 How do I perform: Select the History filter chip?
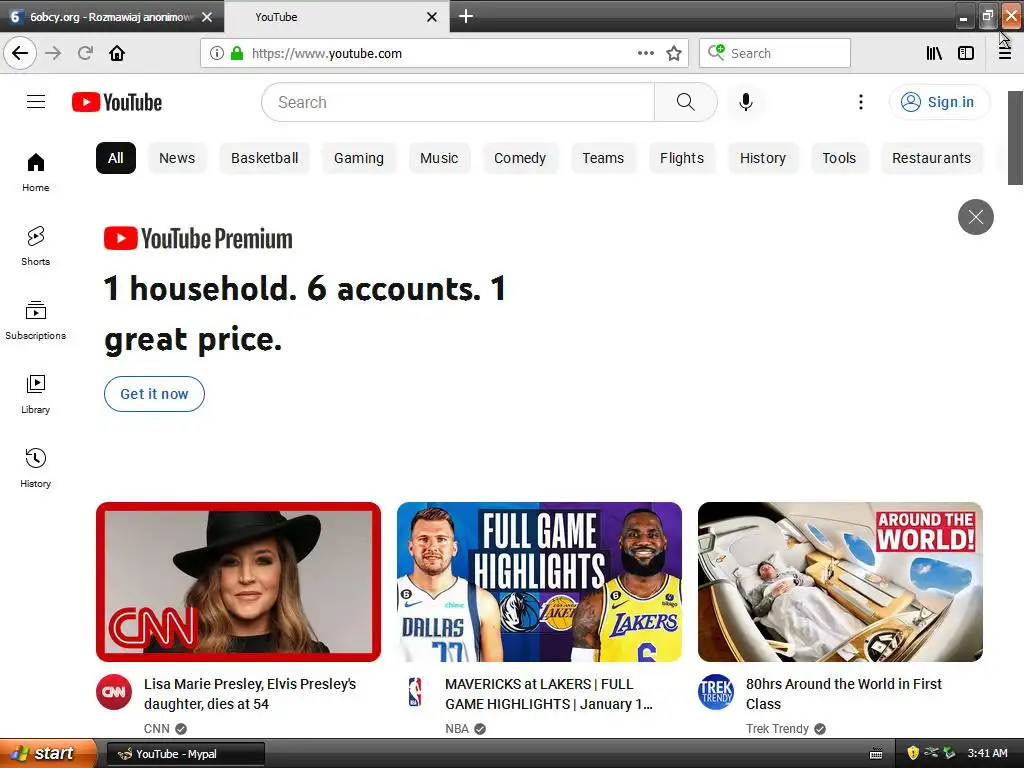763,158
